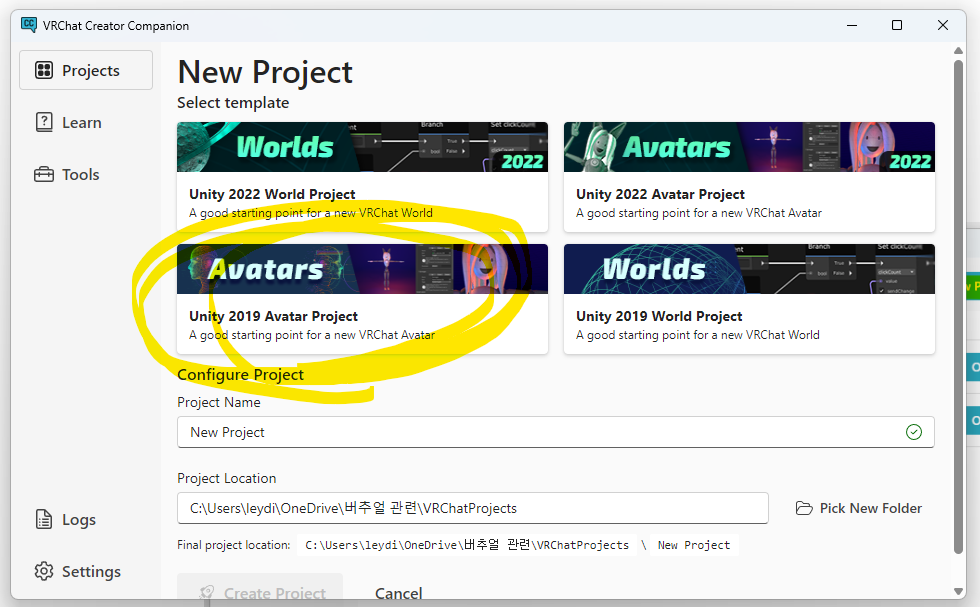Click the scrollbar down arrow
The height and width of the screenshot is (607, 980).
tap(959, 591)
